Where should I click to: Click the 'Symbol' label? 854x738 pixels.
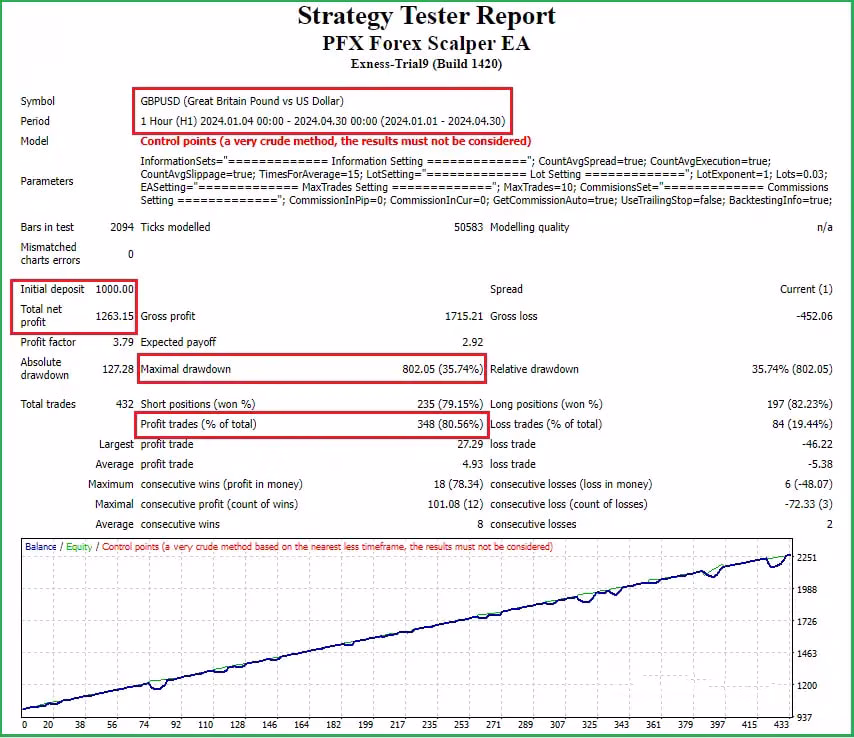38,101
